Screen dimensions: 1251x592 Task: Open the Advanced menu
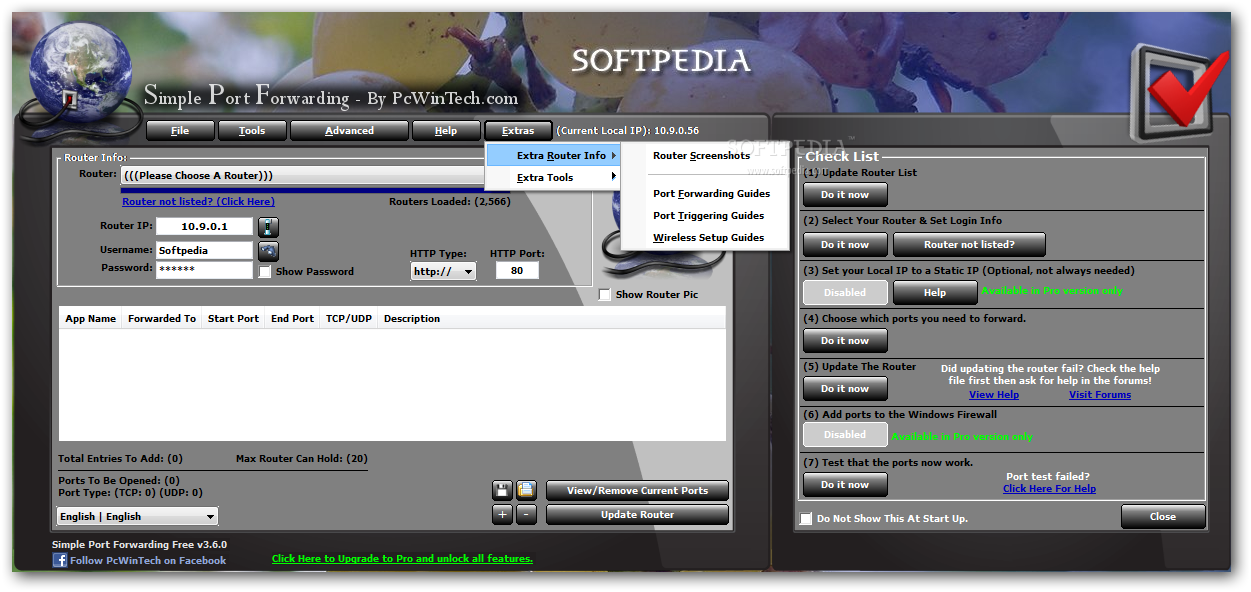[x=349, y=130]
